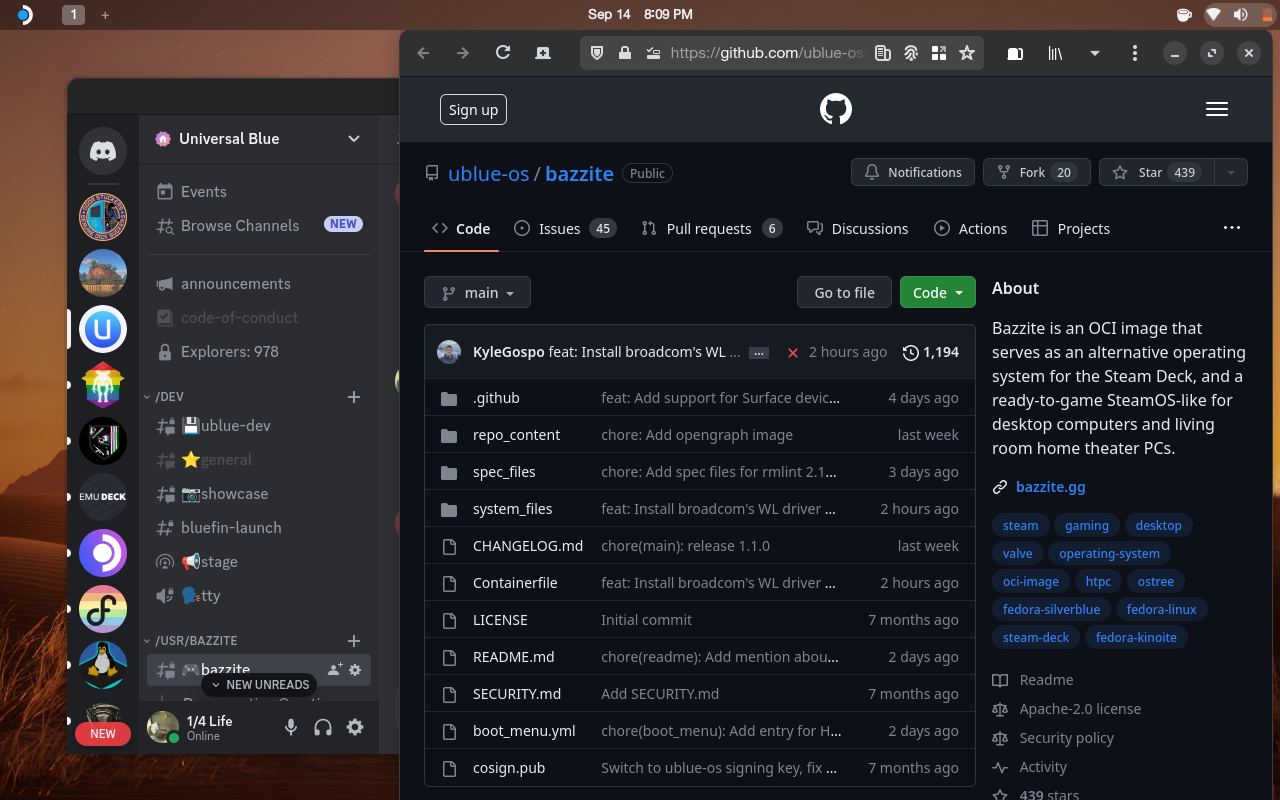Expand the commit message ellipsis
The height and width of the screenshot is (800, 1280).
[759, 353]
